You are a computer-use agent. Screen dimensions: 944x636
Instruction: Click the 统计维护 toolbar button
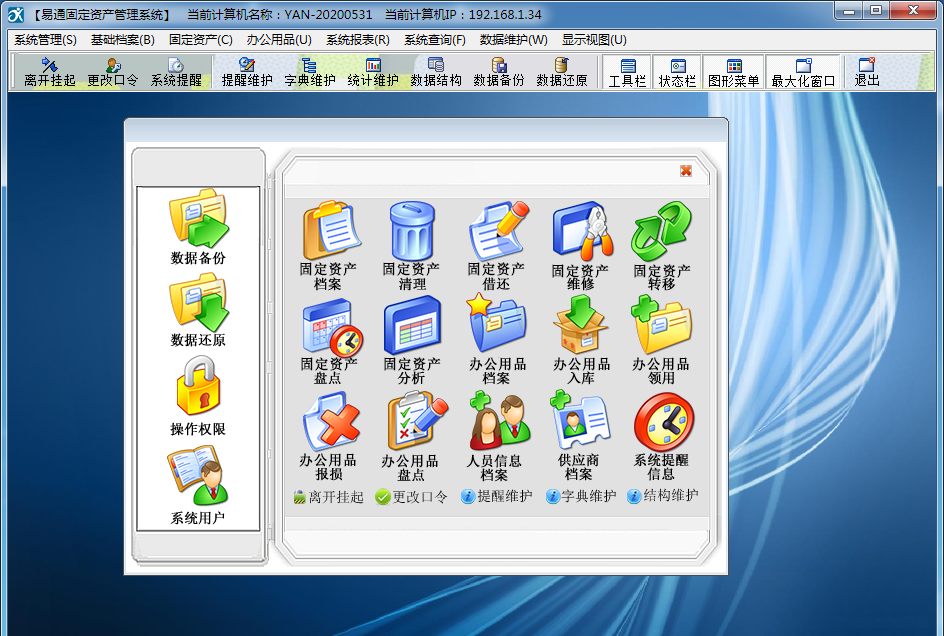pos(373,72)
